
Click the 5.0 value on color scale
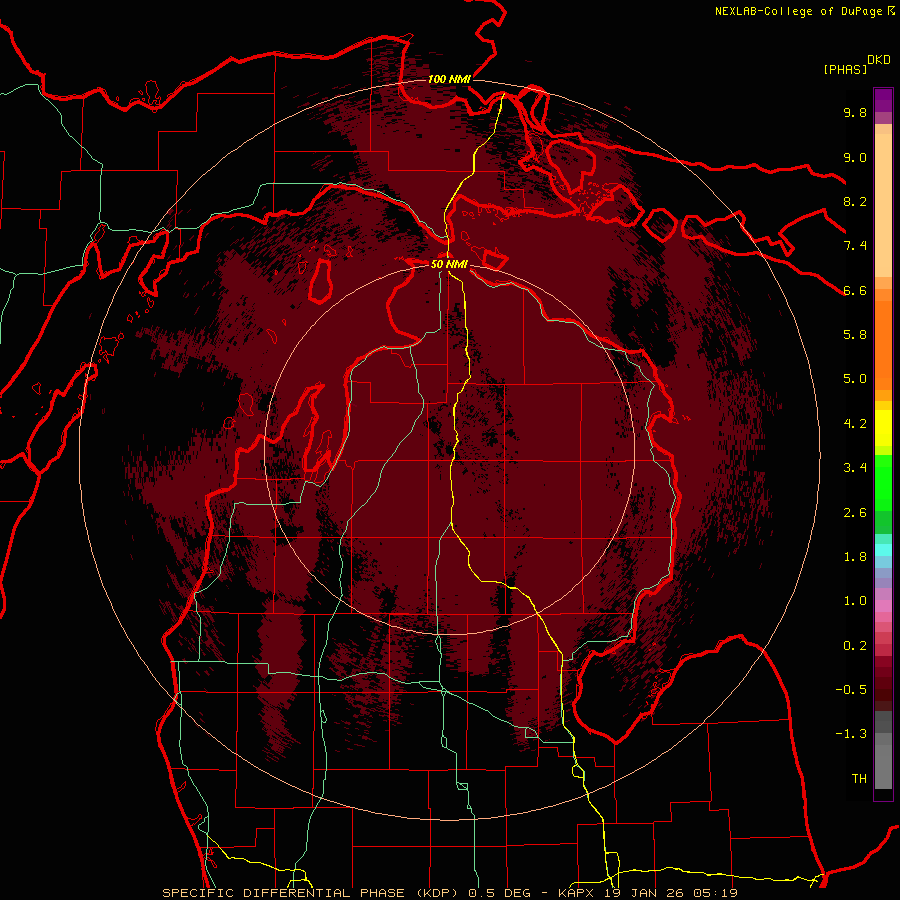(855, 379)
